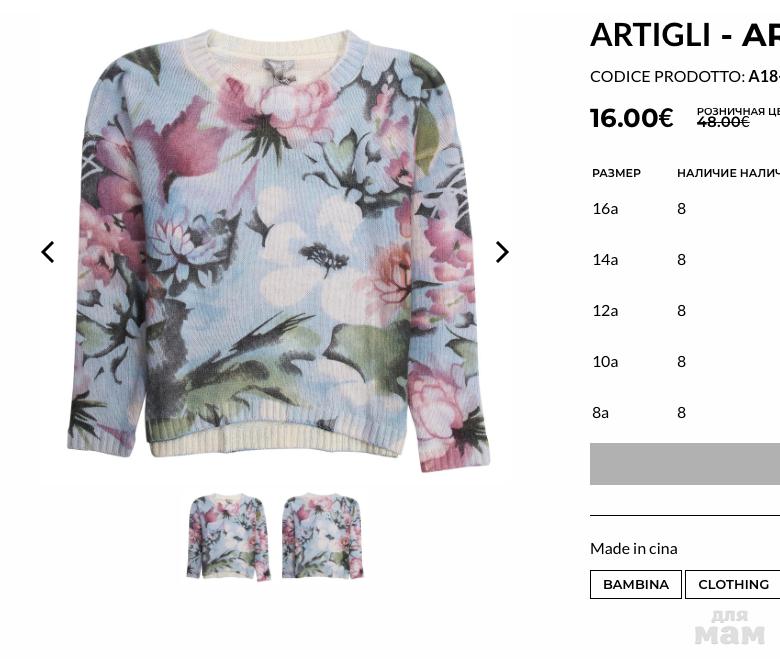Image resolution: width=780 pixels, height=659 pixels.
Task: Select size 12a row
Action: point(685,311)
